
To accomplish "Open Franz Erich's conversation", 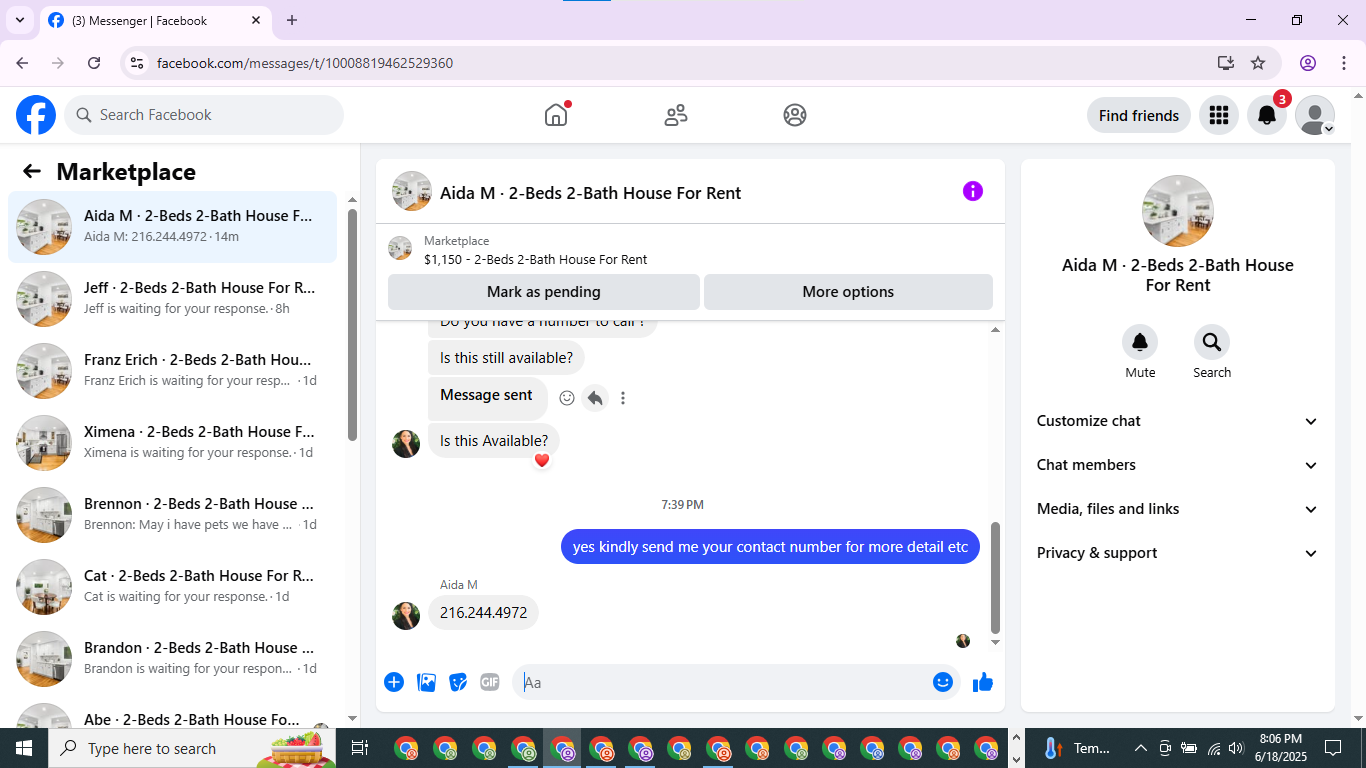I will [173, 371].
